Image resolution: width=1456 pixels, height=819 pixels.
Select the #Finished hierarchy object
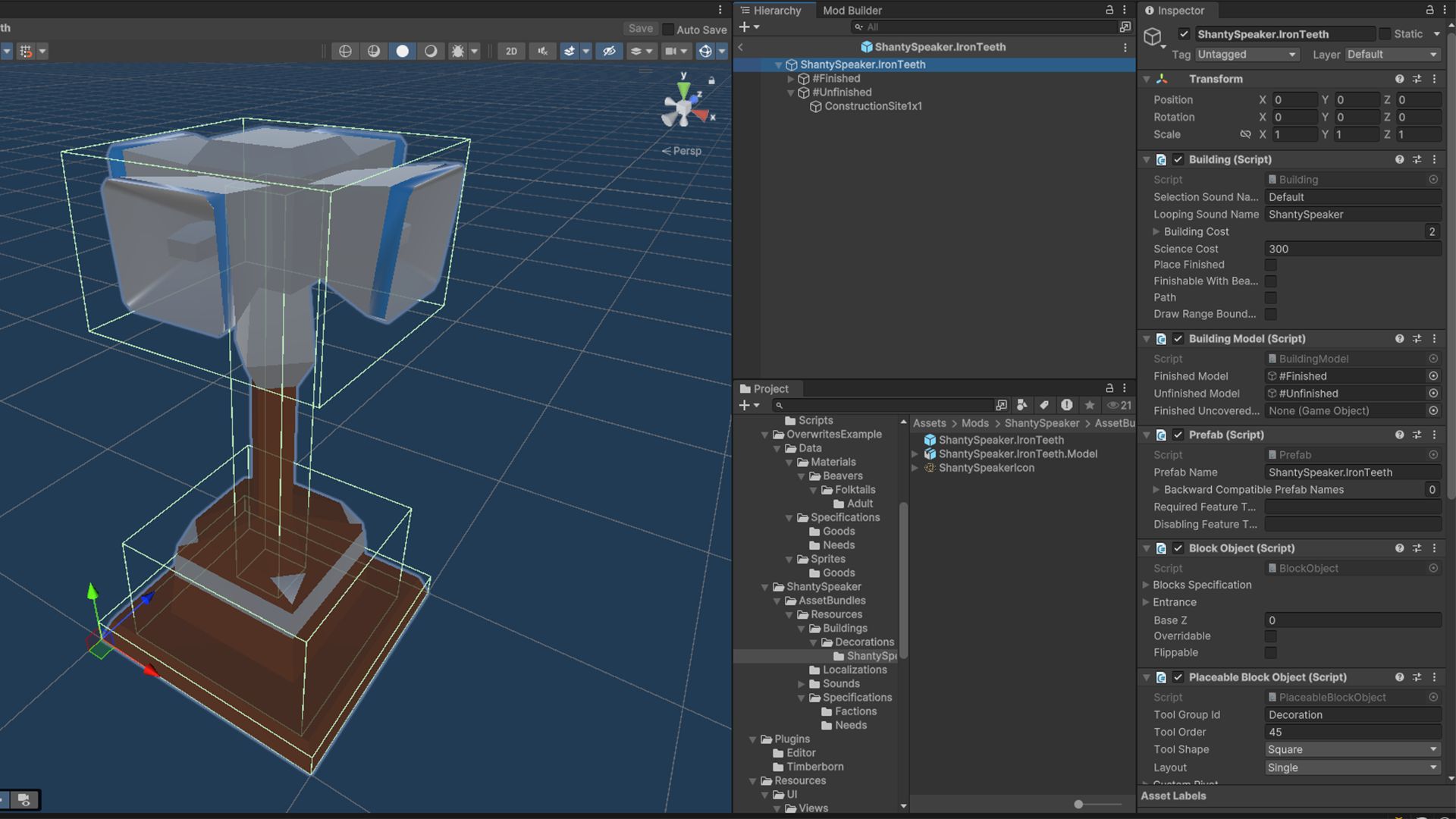[x=836, y=78]
